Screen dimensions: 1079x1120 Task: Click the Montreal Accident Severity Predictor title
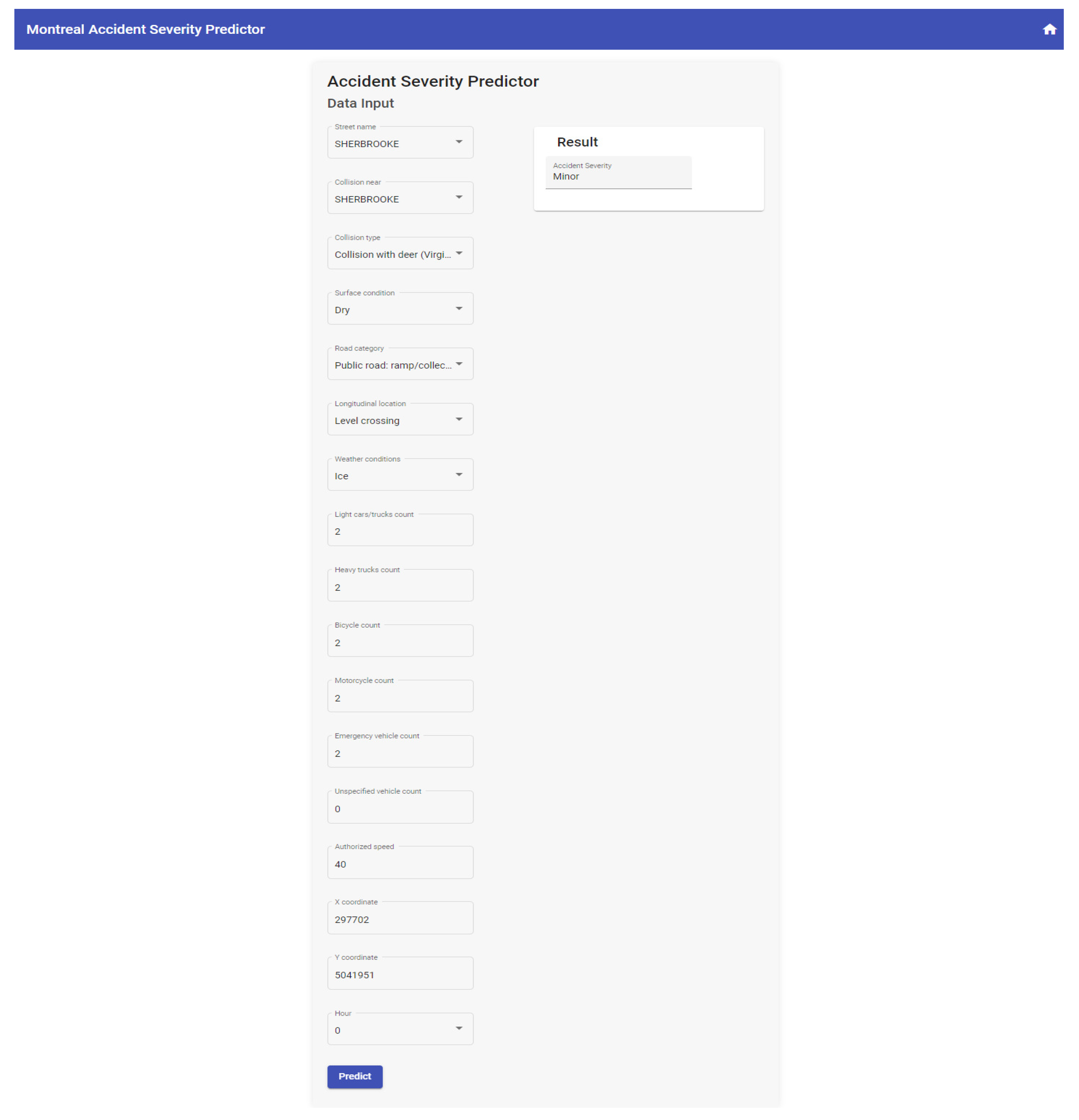pyautogui.click(x=146, y=30)
